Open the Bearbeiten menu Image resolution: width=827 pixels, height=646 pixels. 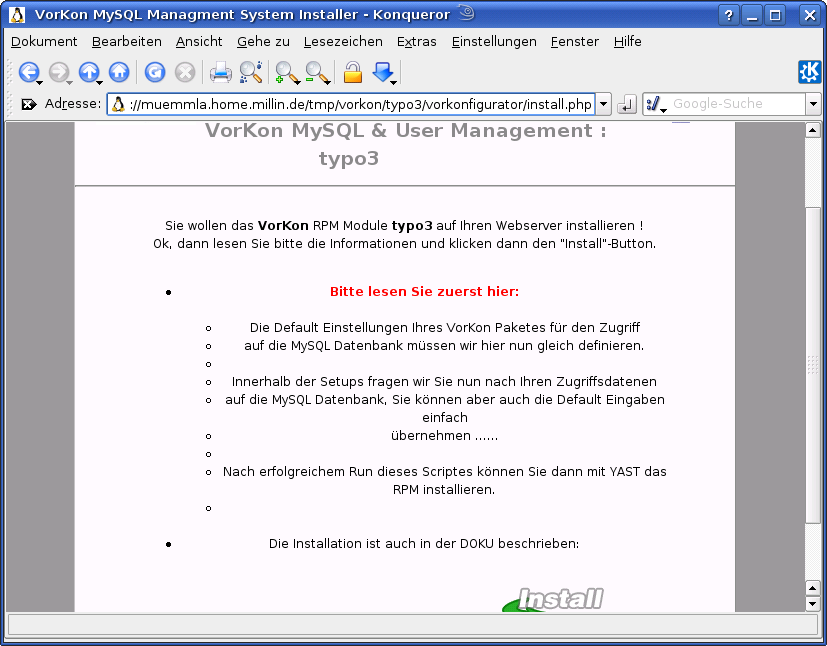127,42
